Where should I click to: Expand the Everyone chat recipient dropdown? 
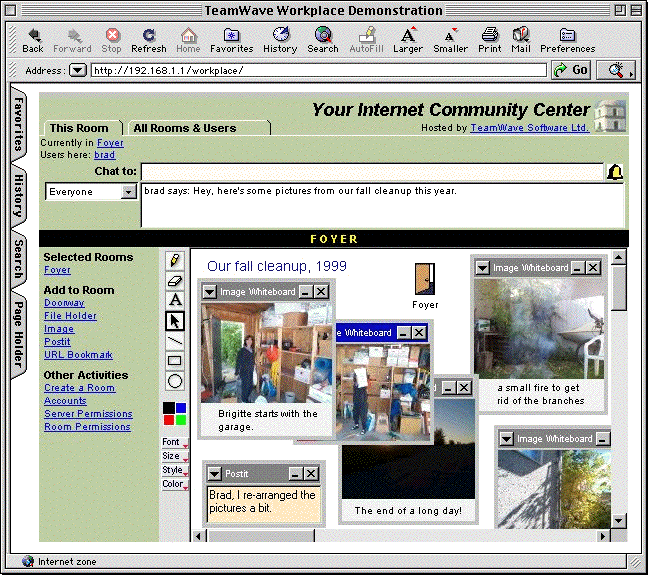pos(128,192)
